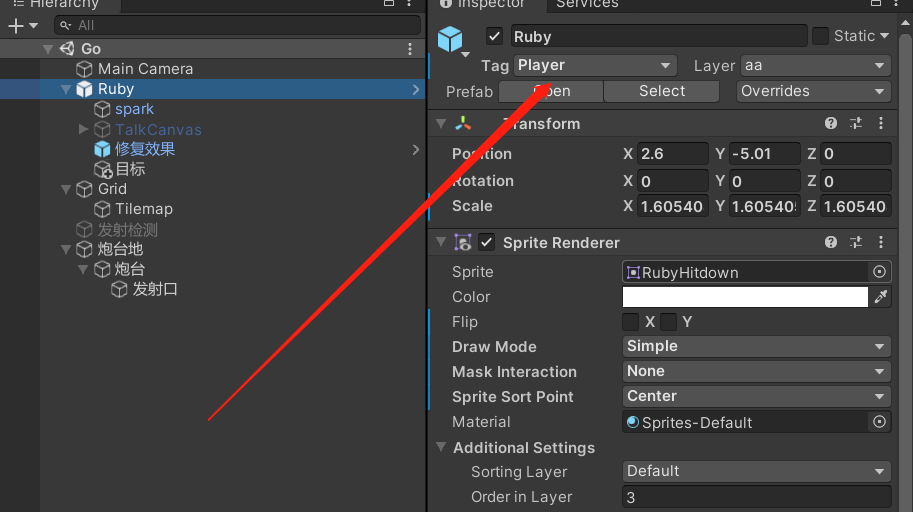This screenshot has height=512, width=913.
Task: Click the Position X field
Action: click(x=673, y=154)
